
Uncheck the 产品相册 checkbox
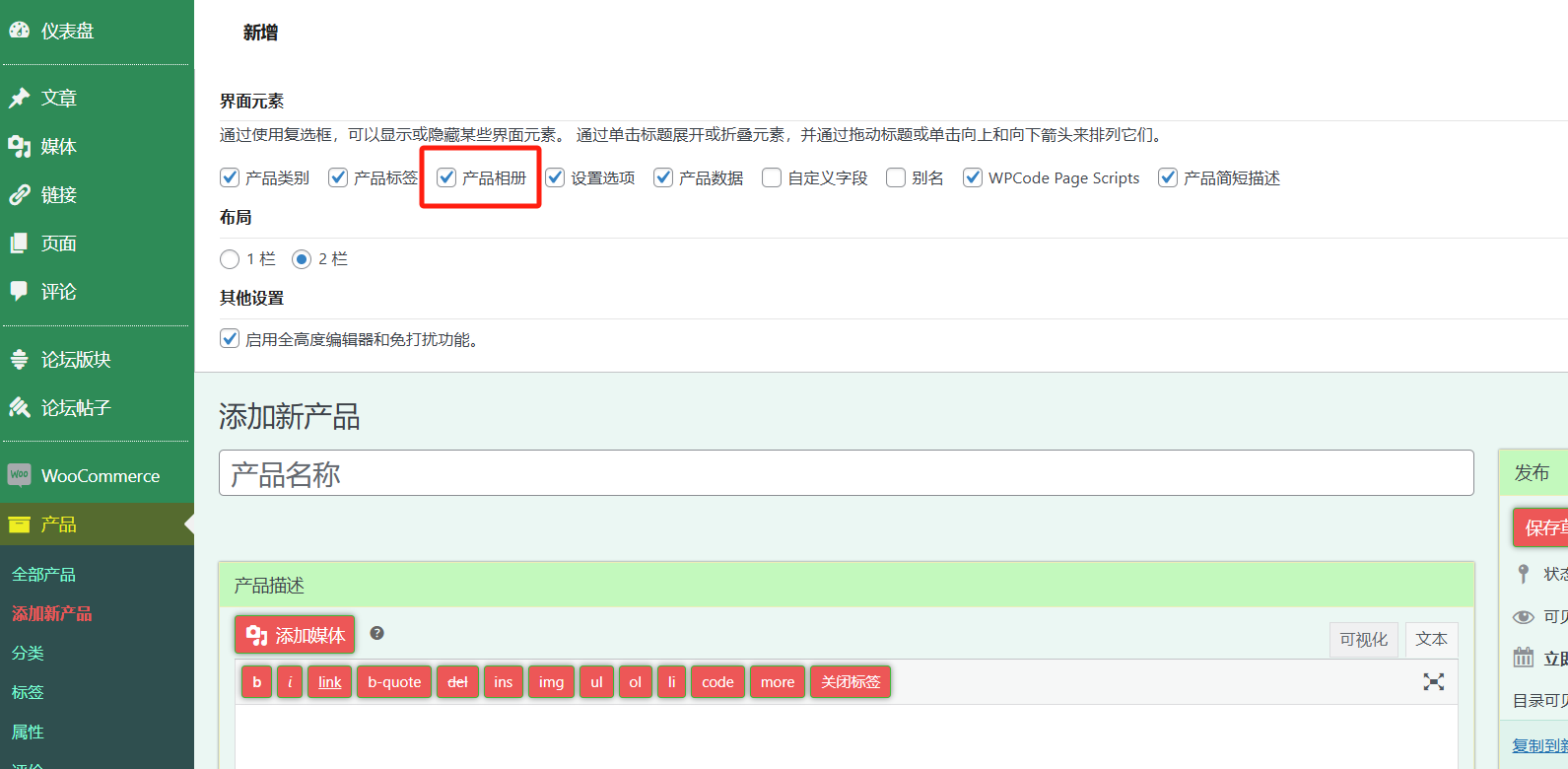click(x=446, y=177)
